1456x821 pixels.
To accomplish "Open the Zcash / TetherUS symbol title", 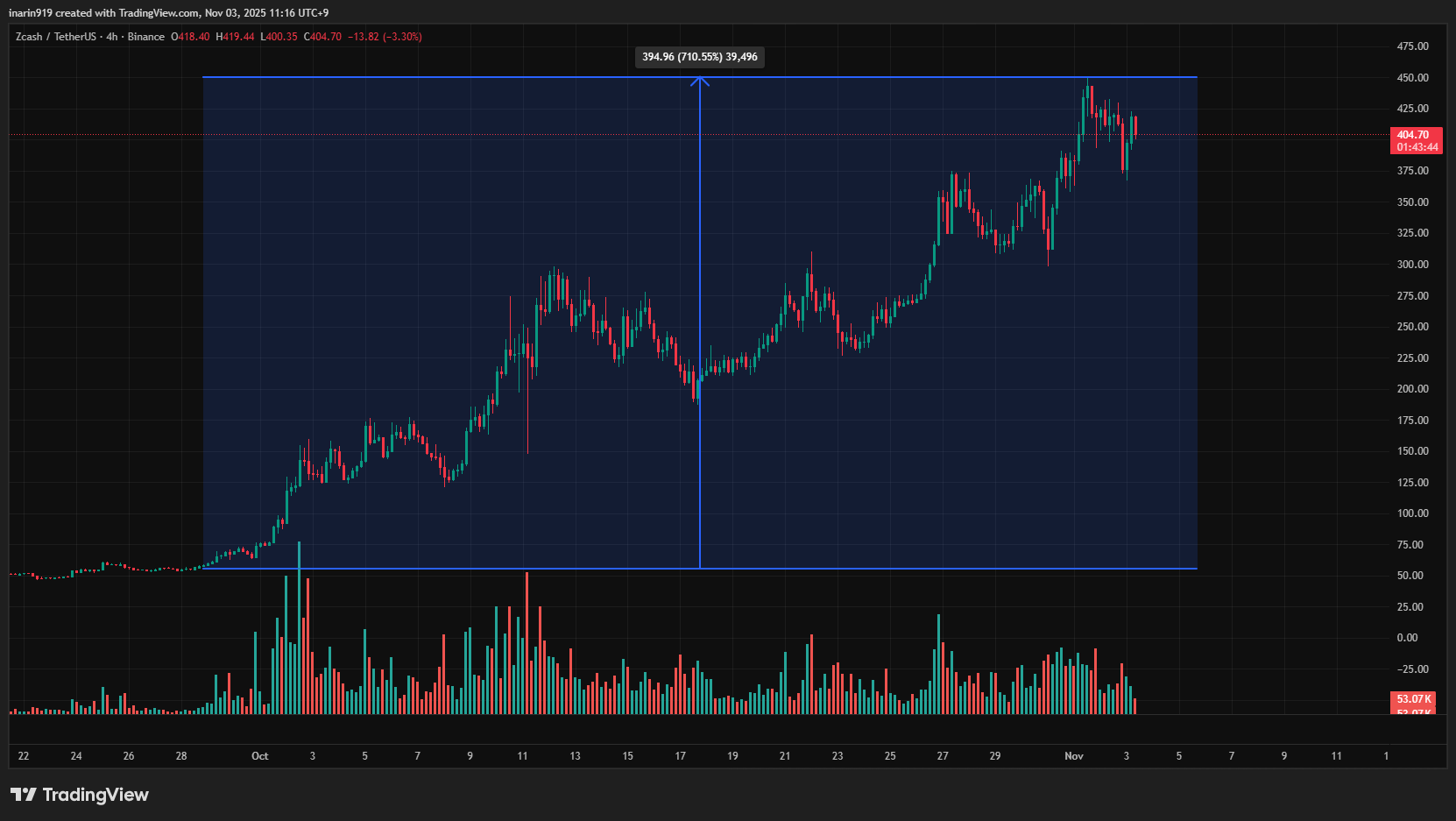I will [x=56, y=37].
